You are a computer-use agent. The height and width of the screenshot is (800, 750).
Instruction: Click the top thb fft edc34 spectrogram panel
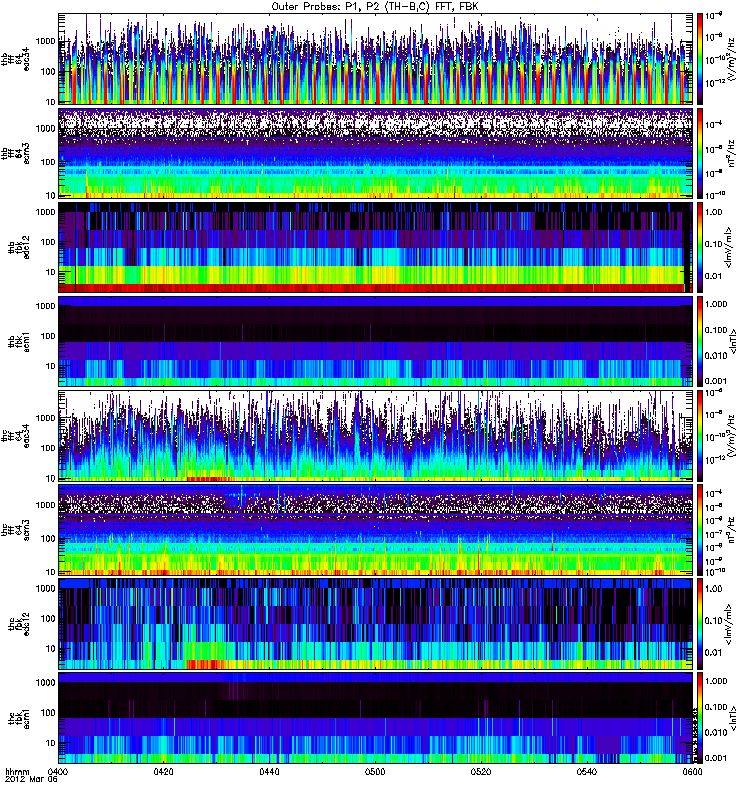(375, 59)
